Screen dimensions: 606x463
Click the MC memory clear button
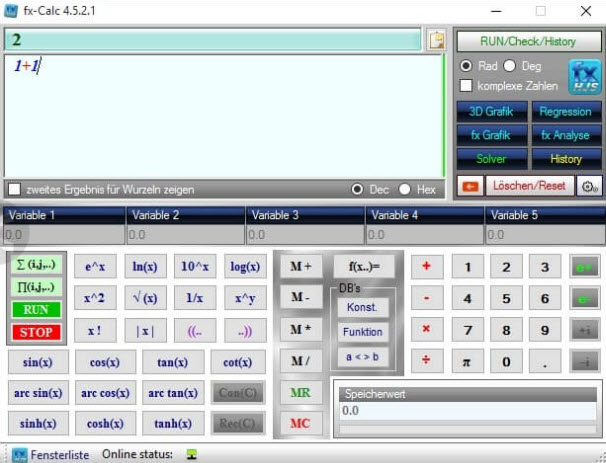(301, 423)
